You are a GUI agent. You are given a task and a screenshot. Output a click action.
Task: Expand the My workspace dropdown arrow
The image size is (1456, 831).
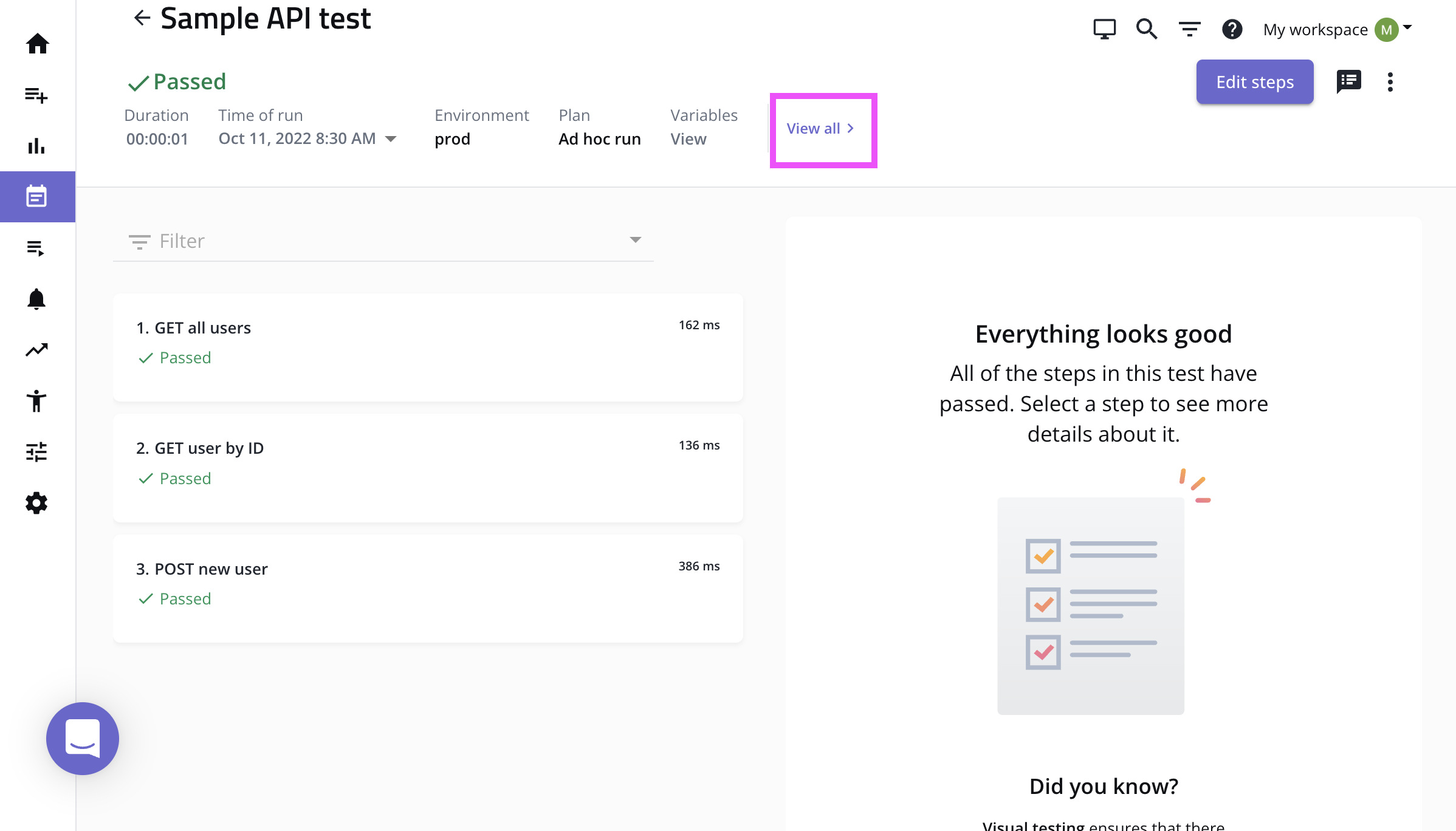[1407, 27]
